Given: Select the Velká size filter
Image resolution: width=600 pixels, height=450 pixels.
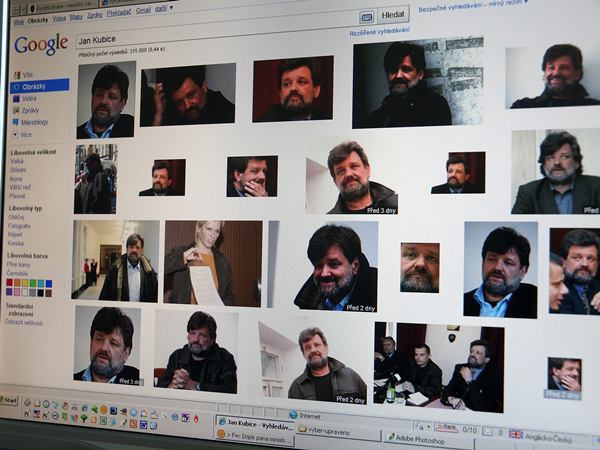Looking at the screenshot, I should point(17,161).
